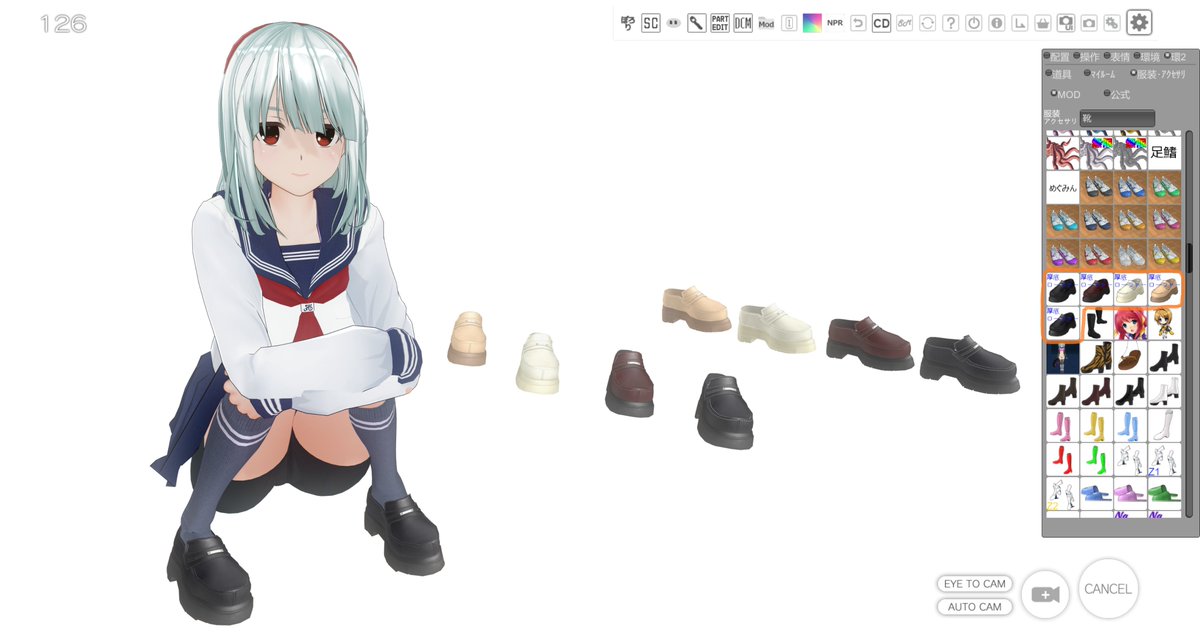Click the mask eyes icon

(674, 23)
